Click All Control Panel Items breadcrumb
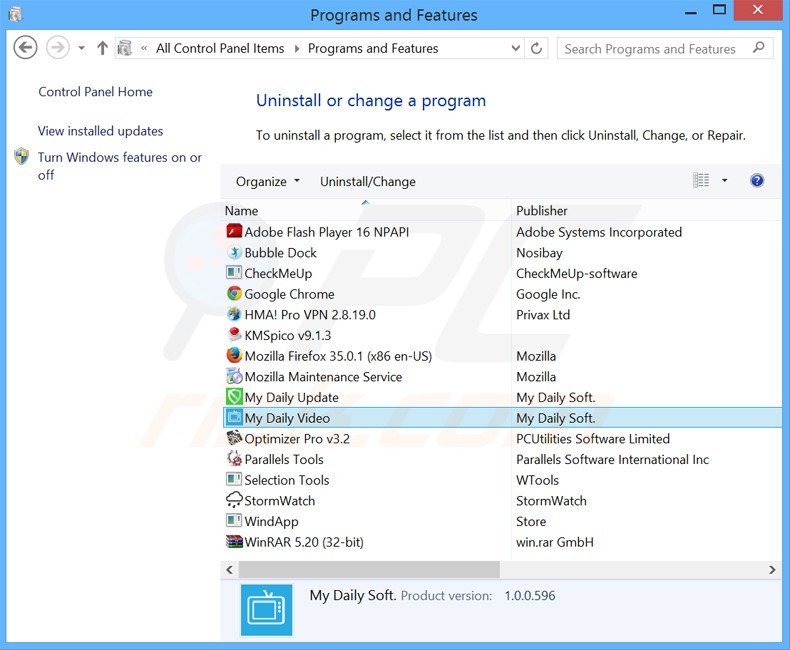 [220, 48]
